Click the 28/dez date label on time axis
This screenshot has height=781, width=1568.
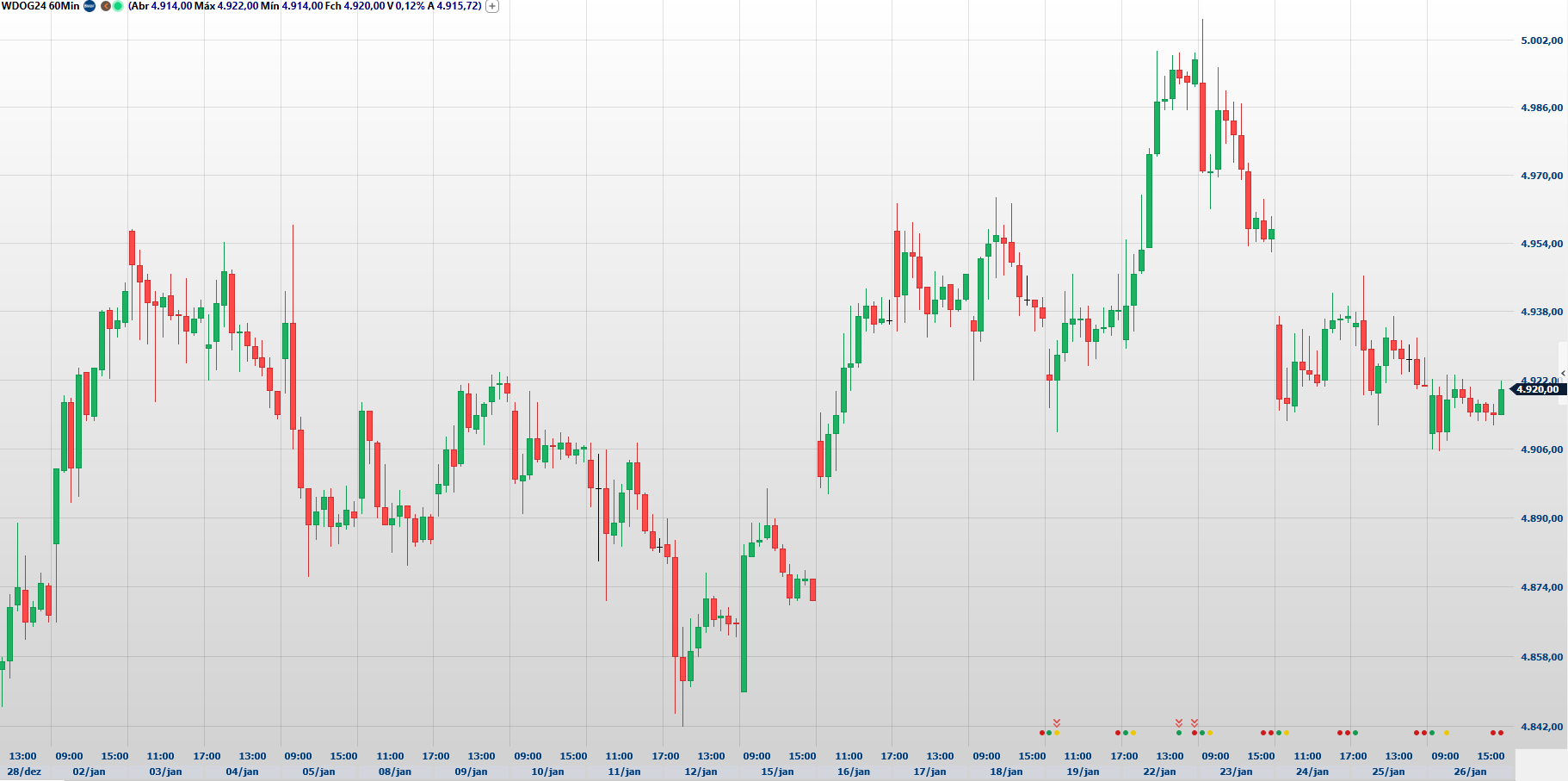(x=24, y=772)
